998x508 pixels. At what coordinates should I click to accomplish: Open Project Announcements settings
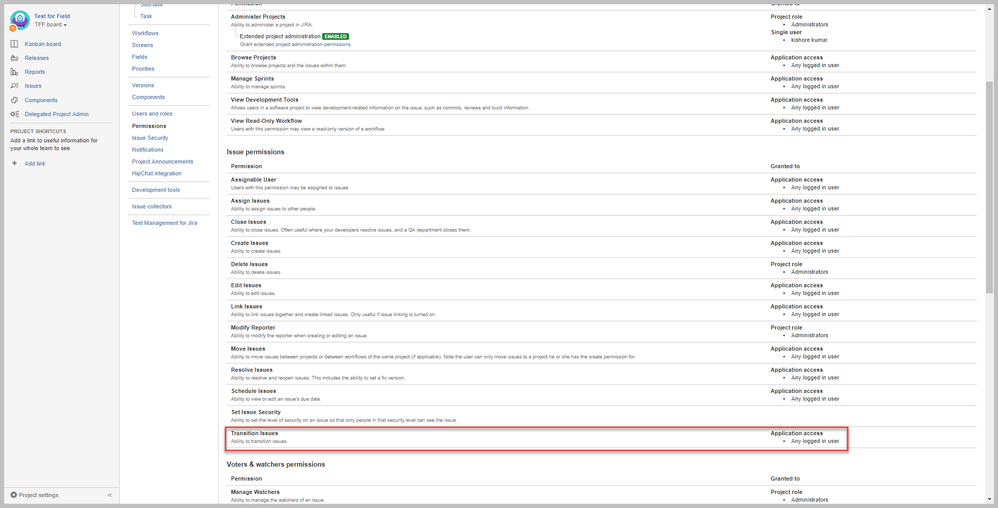[x=162, y=162]
